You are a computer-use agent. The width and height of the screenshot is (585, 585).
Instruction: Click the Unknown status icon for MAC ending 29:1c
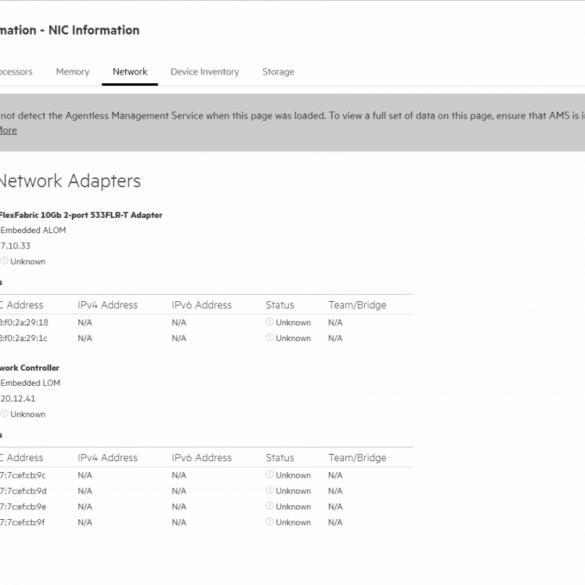point(269,337)
